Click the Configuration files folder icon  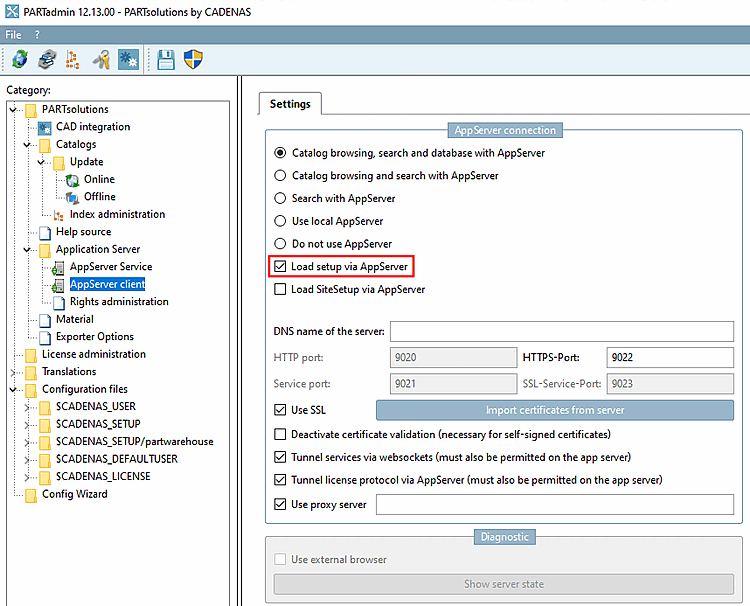(x=31, y=390)
